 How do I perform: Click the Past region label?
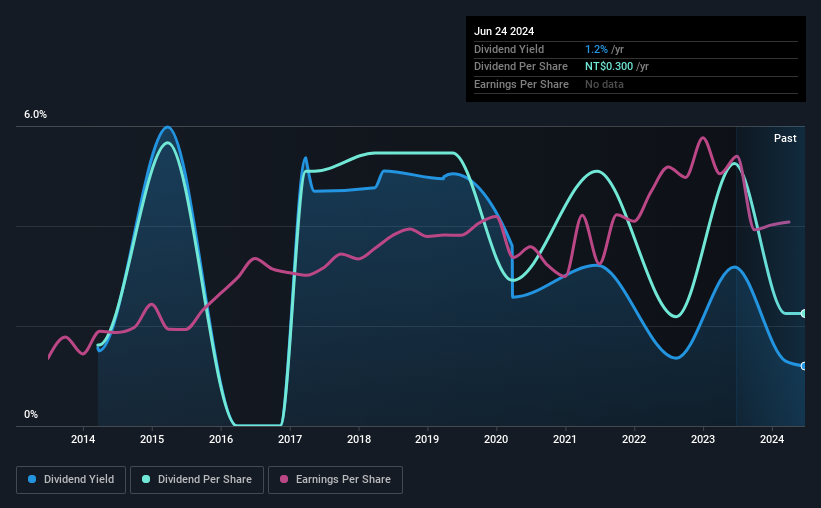pos(785,138)
